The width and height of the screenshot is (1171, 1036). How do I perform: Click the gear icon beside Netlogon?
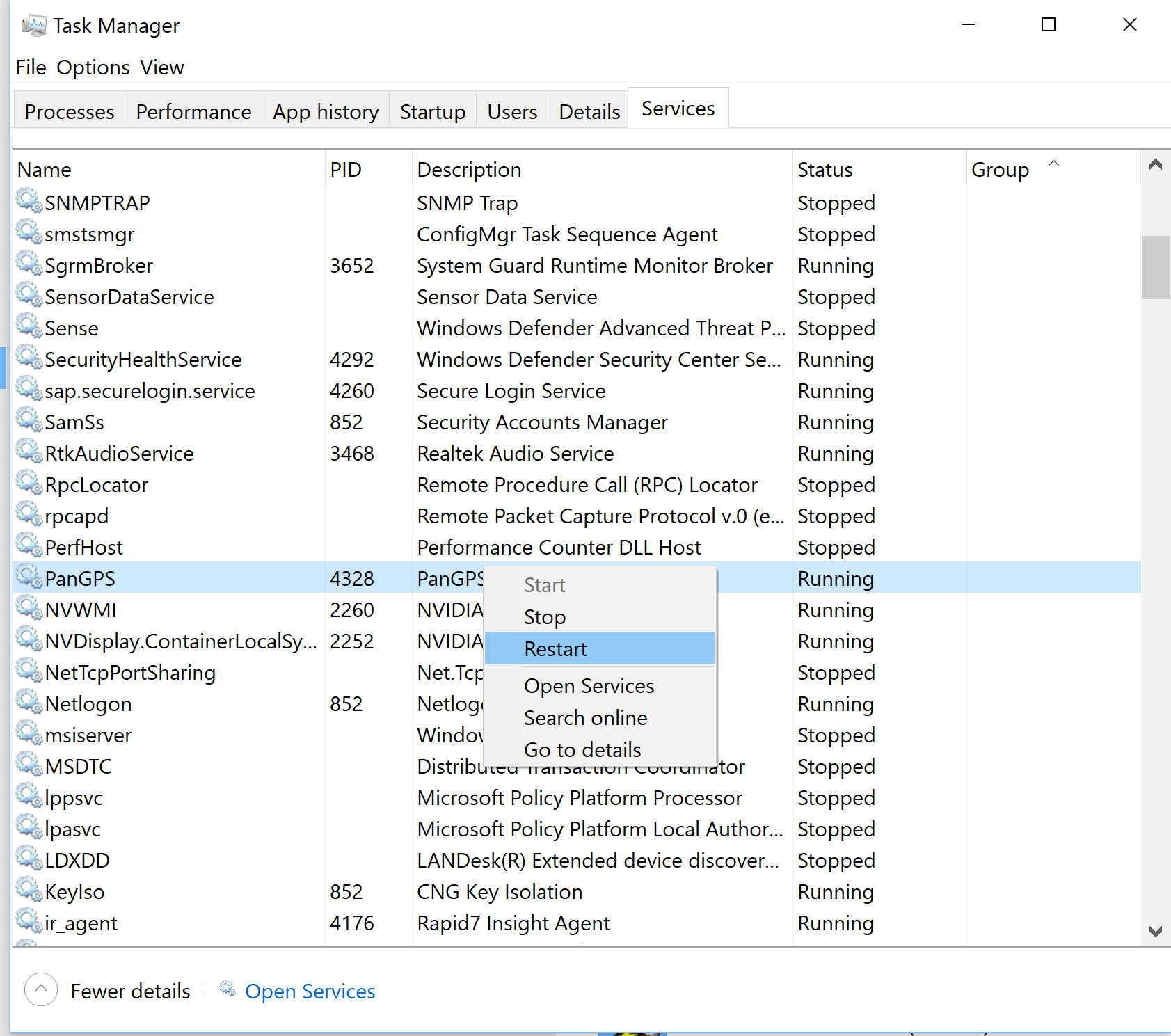[x=29, y=703]
